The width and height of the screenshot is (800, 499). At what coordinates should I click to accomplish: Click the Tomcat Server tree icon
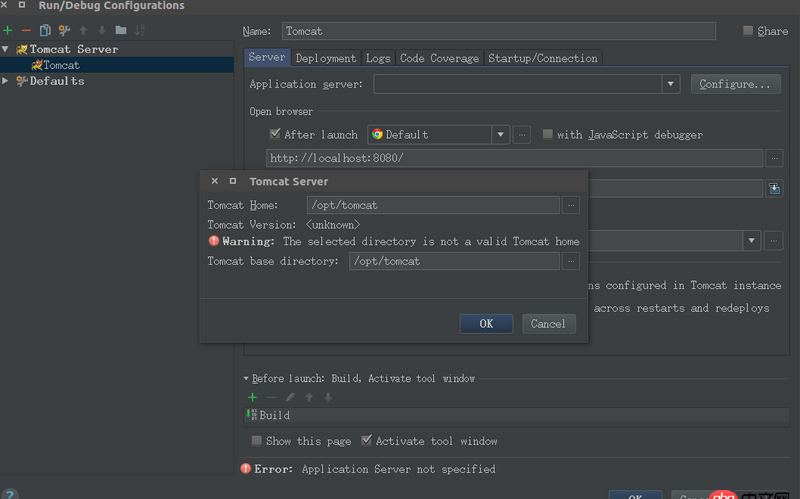pos(21,49)
